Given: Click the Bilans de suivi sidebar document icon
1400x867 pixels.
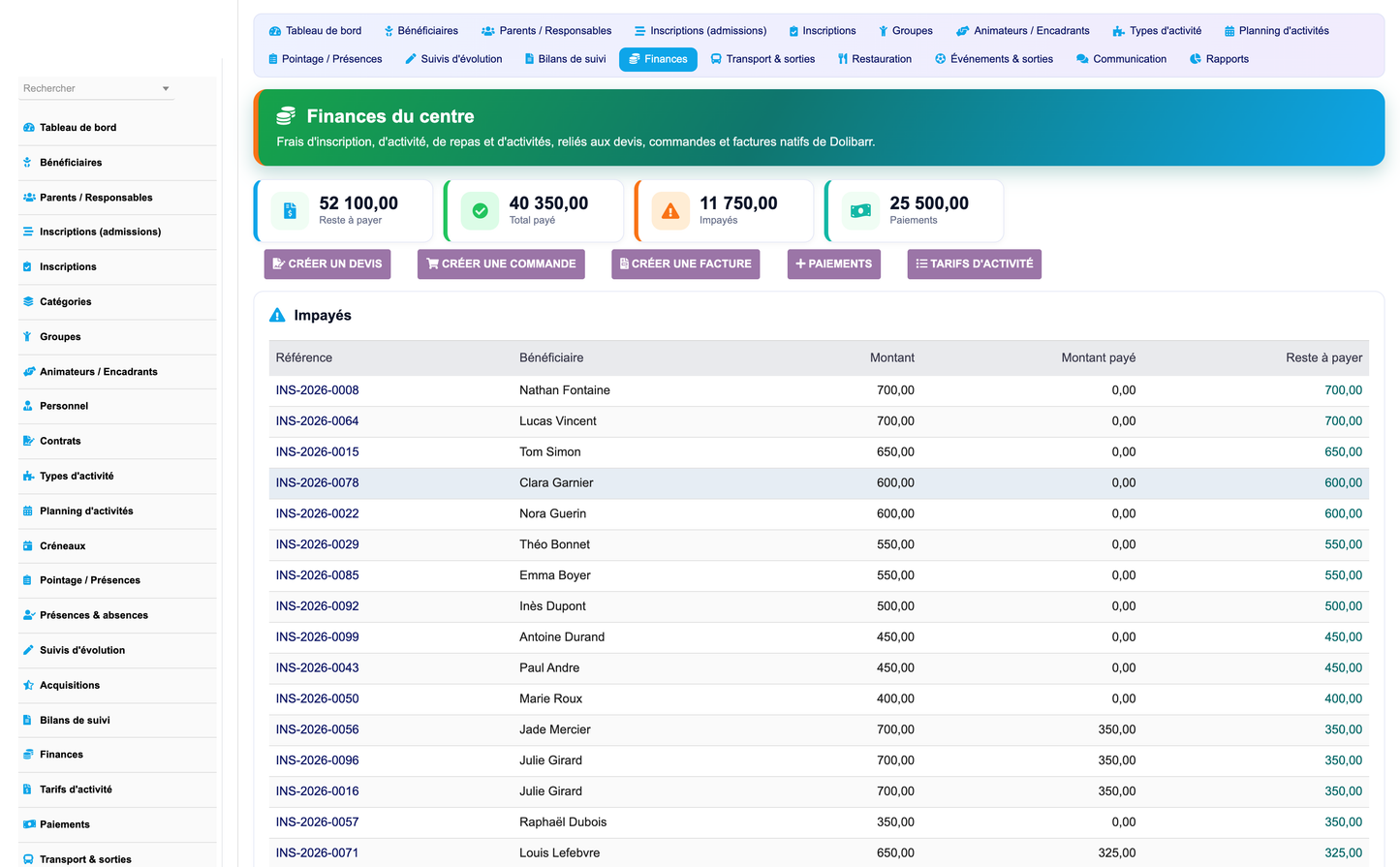Looking at the screenshot, I should 28,720.
